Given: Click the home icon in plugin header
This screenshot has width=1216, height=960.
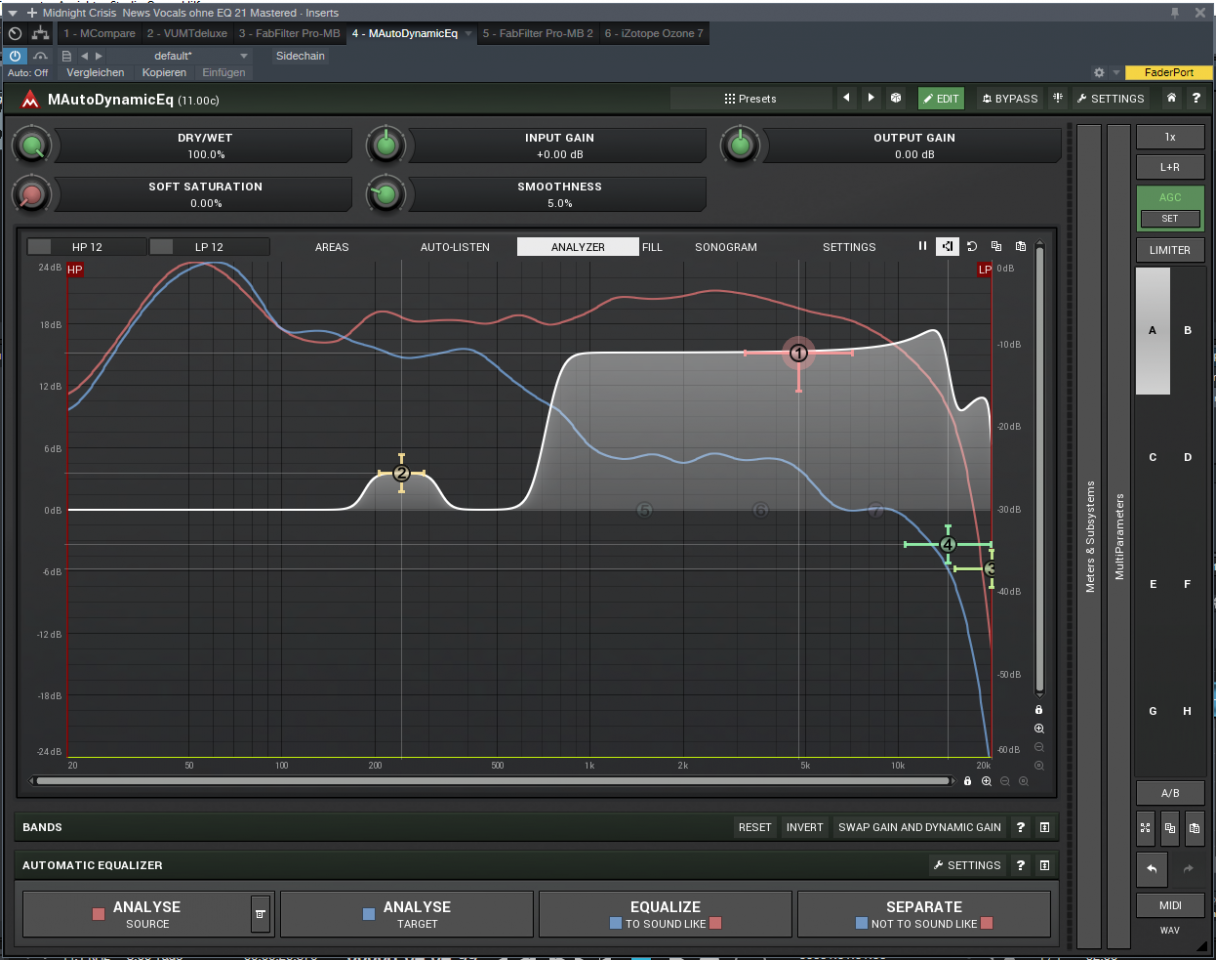Looking at the screenshot, I should [x=1171, y=98].
